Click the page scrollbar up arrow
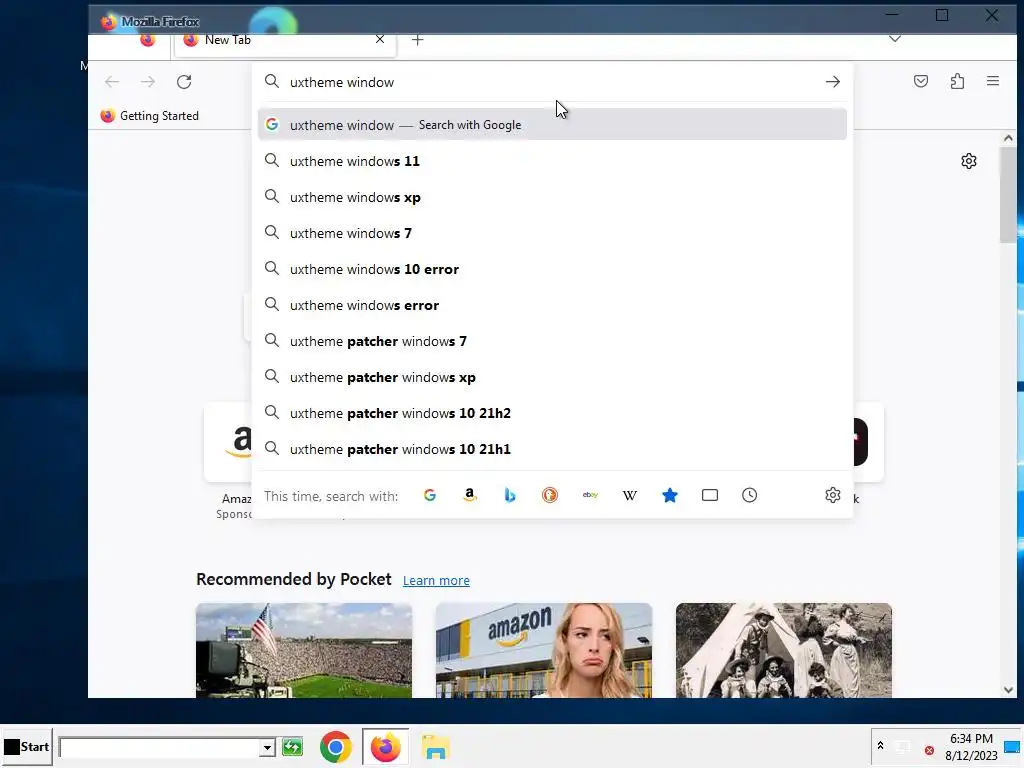The image size is (1024, 768). pos(1008,138)
